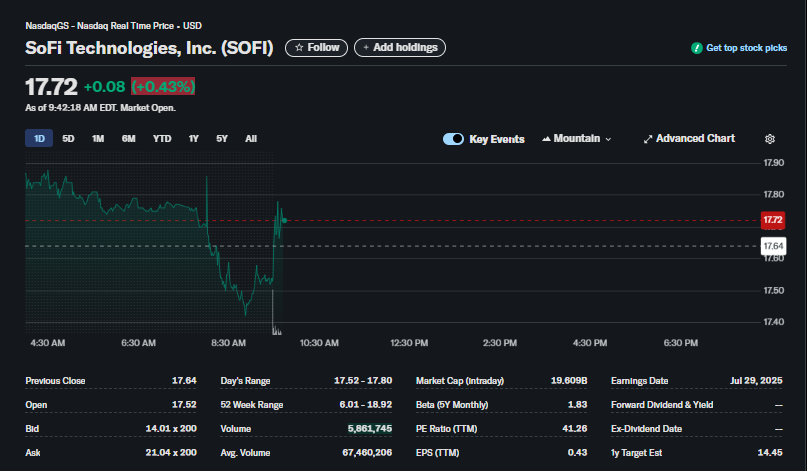Click the red 17.72 current price marker
This screenshot has height=471, width=807.
coord(773,220)
